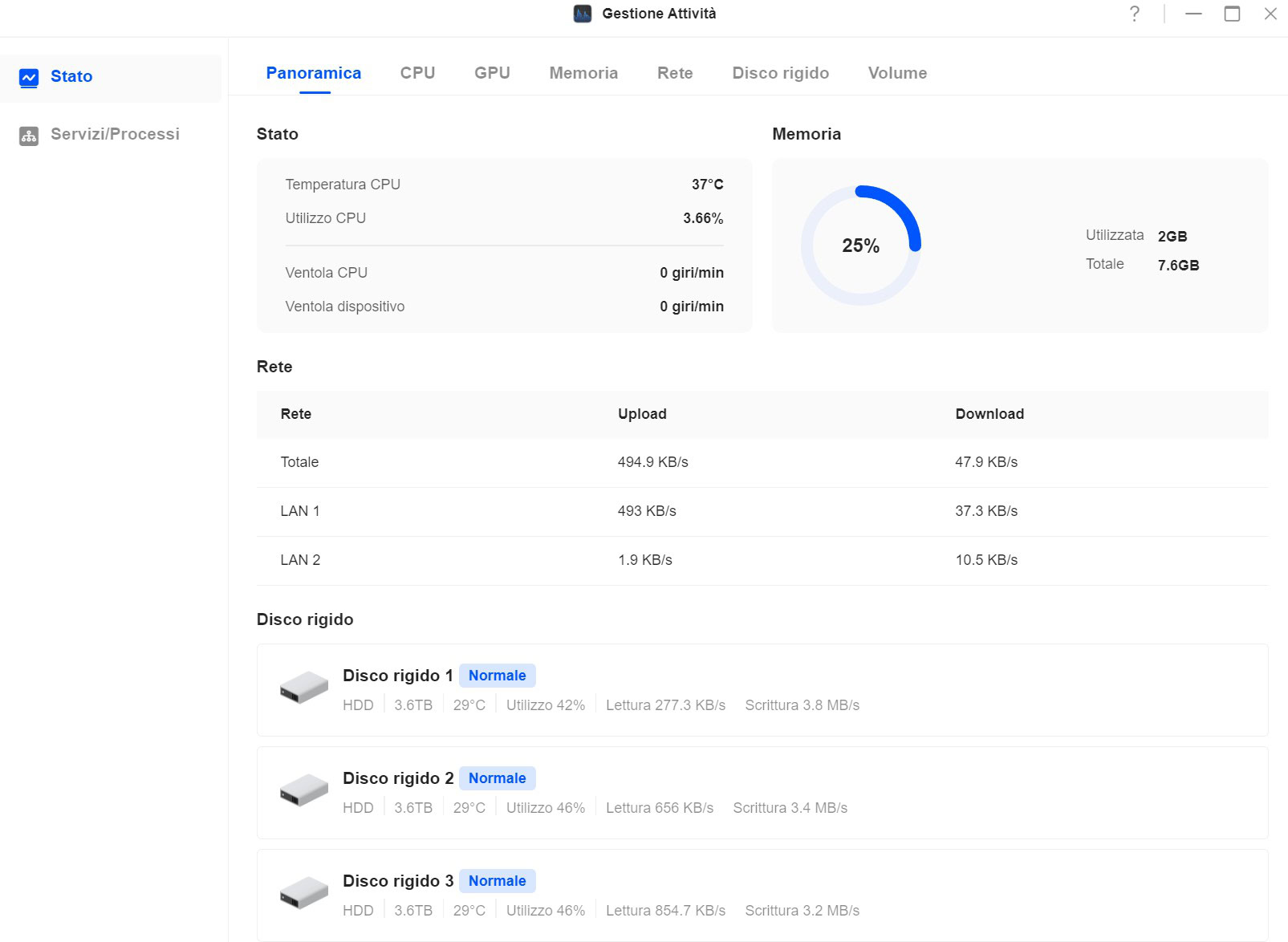The height and width of the screenshot is (942, 1288).
Task: Click the 25% memory usage ring
Action: coord(860,246)
